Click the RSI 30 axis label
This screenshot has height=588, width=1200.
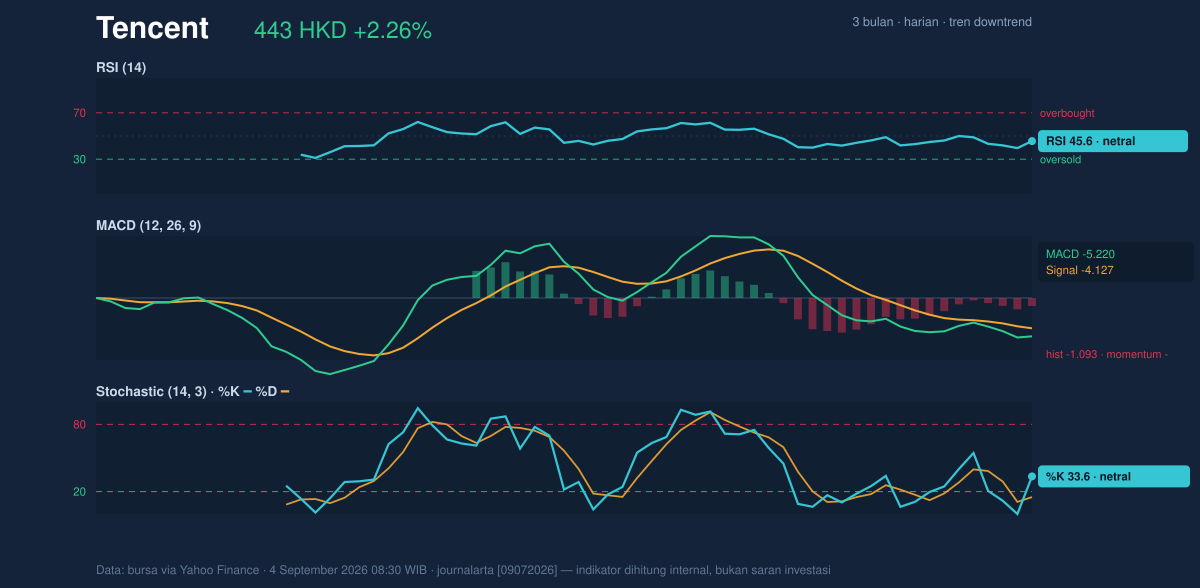pos(79,159)
